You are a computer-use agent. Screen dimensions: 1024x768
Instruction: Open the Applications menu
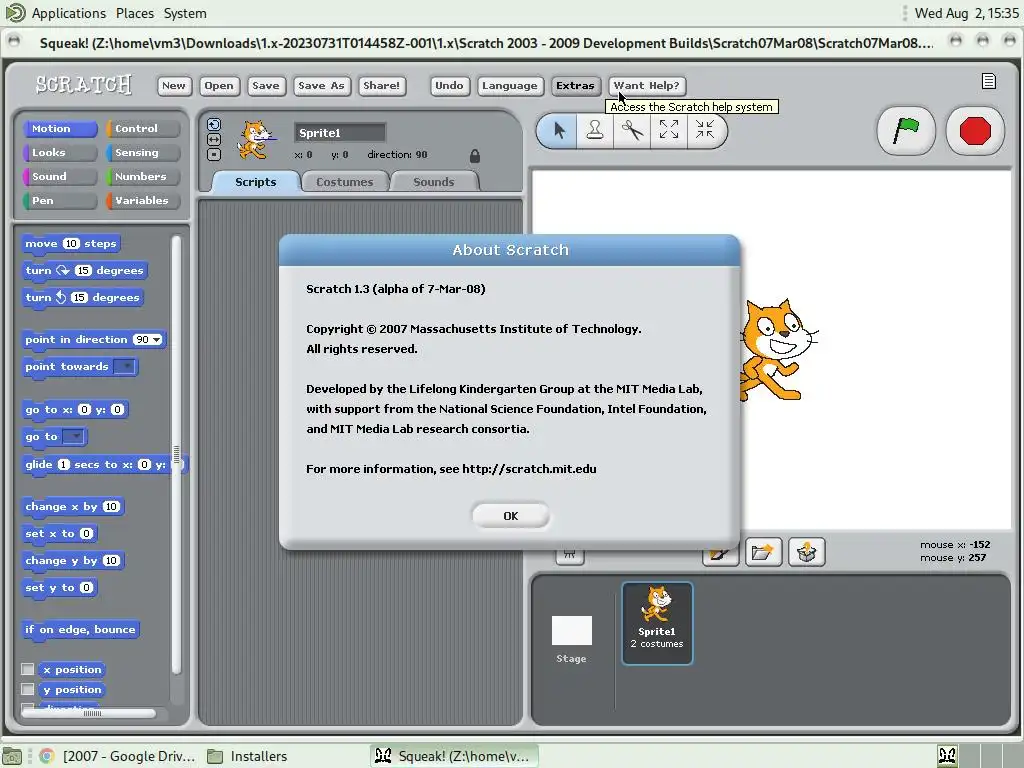pos(69,13)
